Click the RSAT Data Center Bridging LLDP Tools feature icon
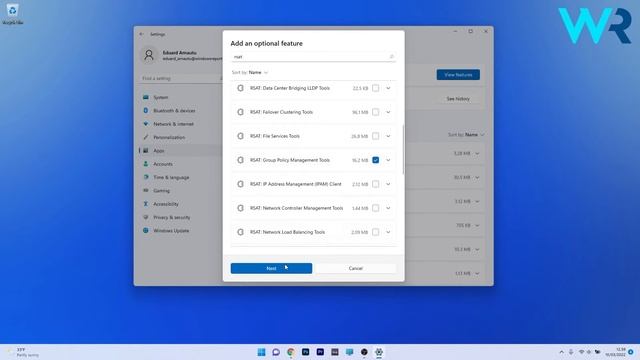This screenshot has width=640, height=360. [240, 88]
